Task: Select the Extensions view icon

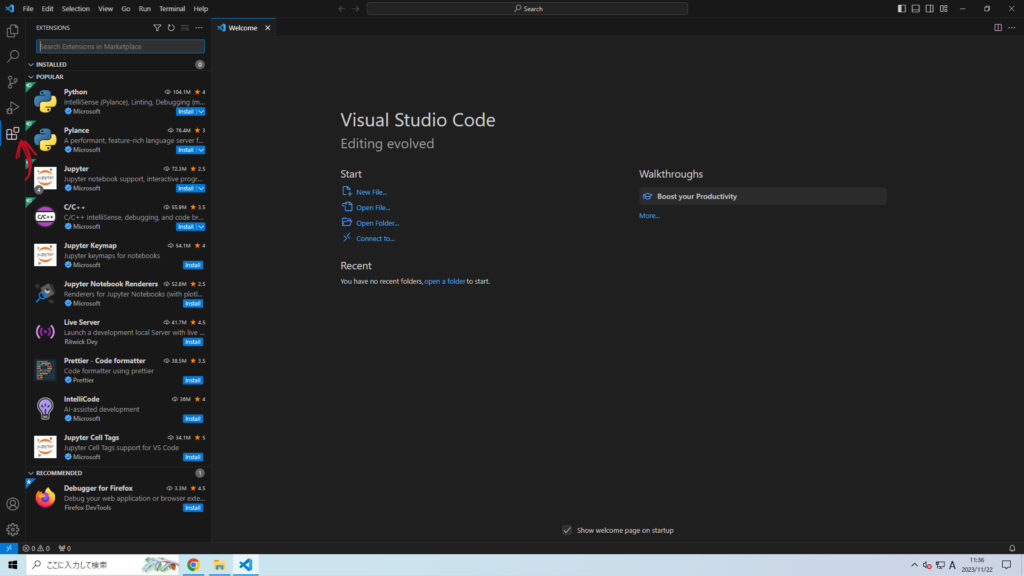Action: (x=12, y=134)
